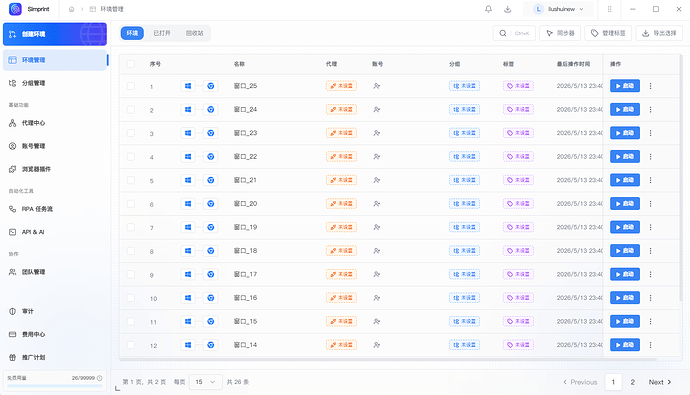Click the Simprint logo icon
Image resolution: width=690 pixels, height=395 pixels.
(x=15, y=9)
